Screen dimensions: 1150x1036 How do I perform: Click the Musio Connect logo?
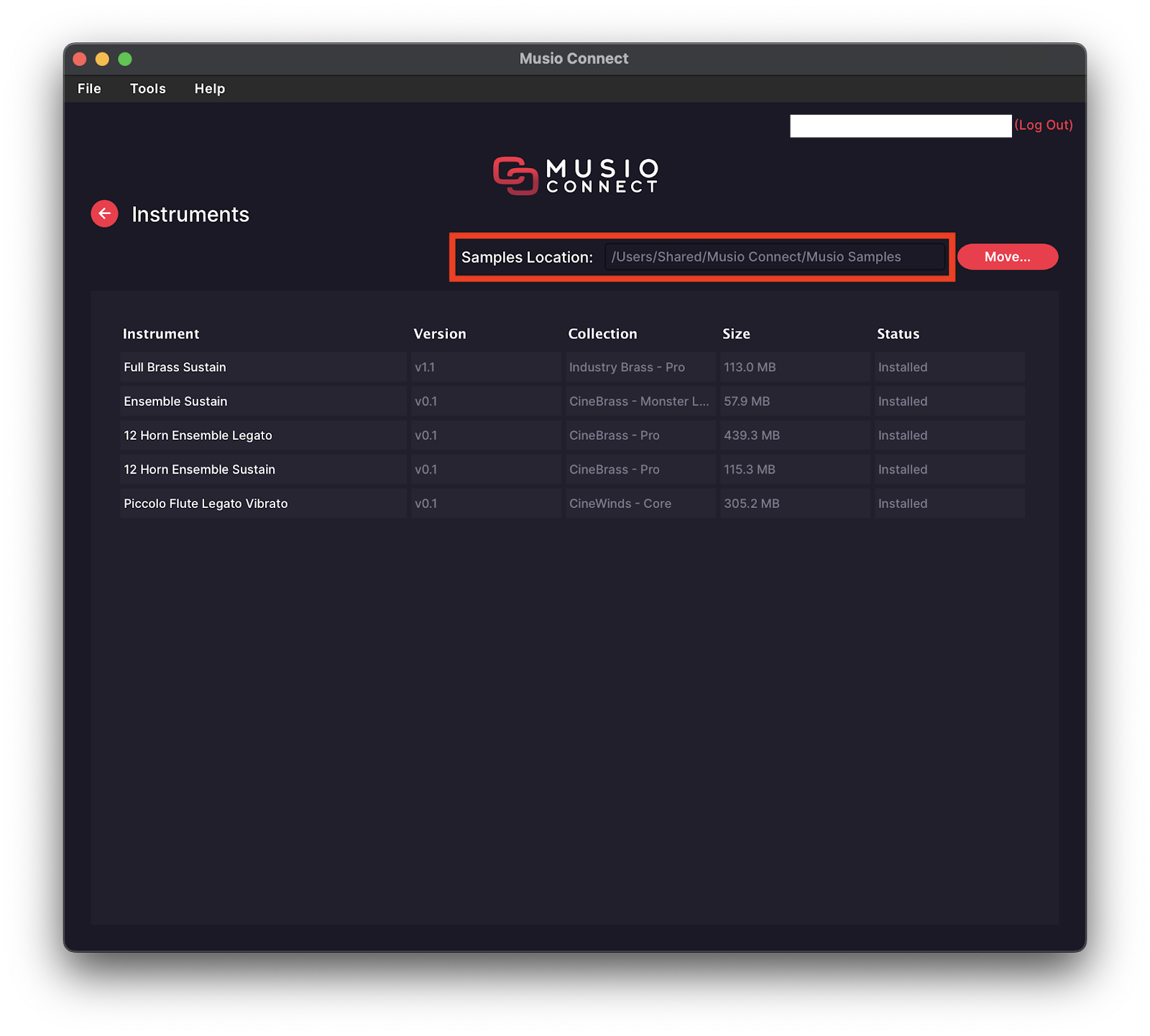tap(576, 176)
